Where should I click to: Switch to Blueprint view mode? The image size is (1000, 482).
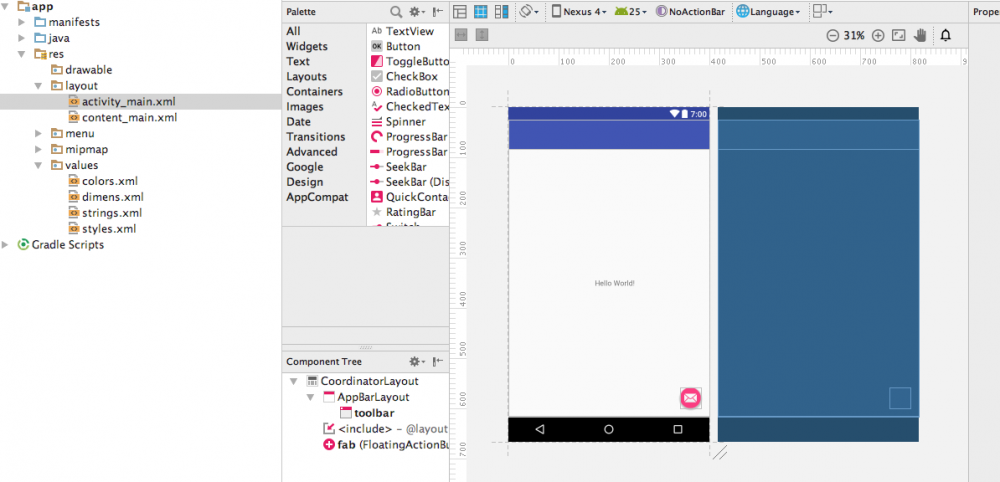(480, 12)
